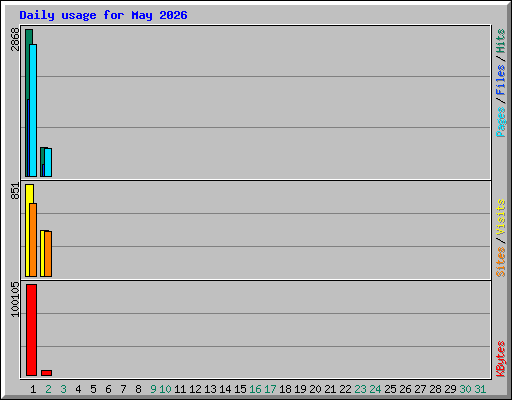Click day label 28 on the x-axis

click(435, 389)
